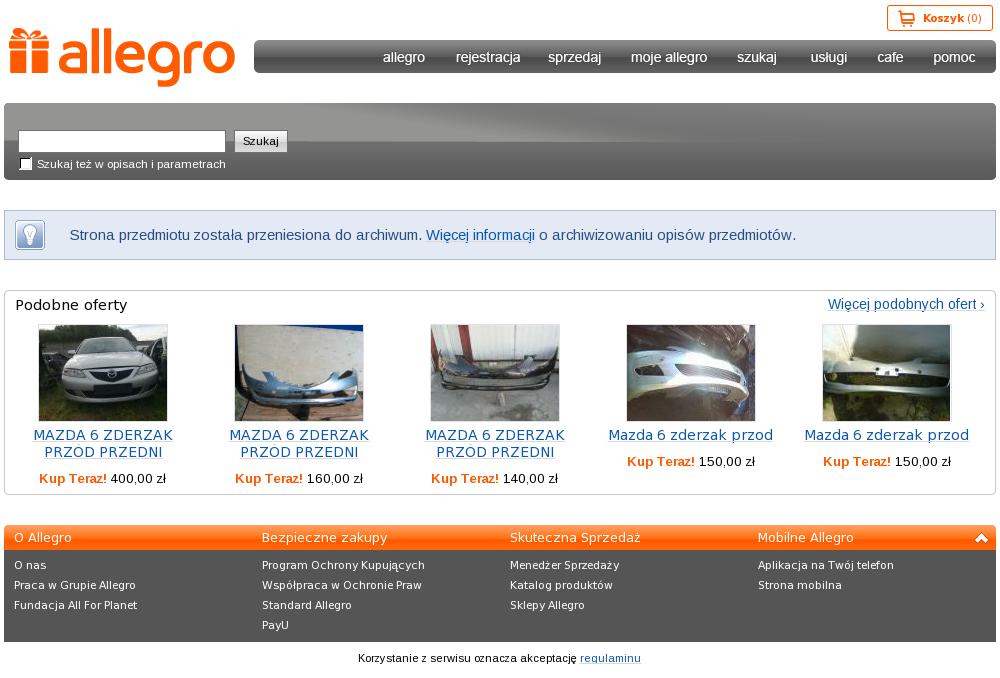Open the fourth offer's silver bumper thumbnail
1000x678 pixels.
pyautogui.click(x=691, y=372)
